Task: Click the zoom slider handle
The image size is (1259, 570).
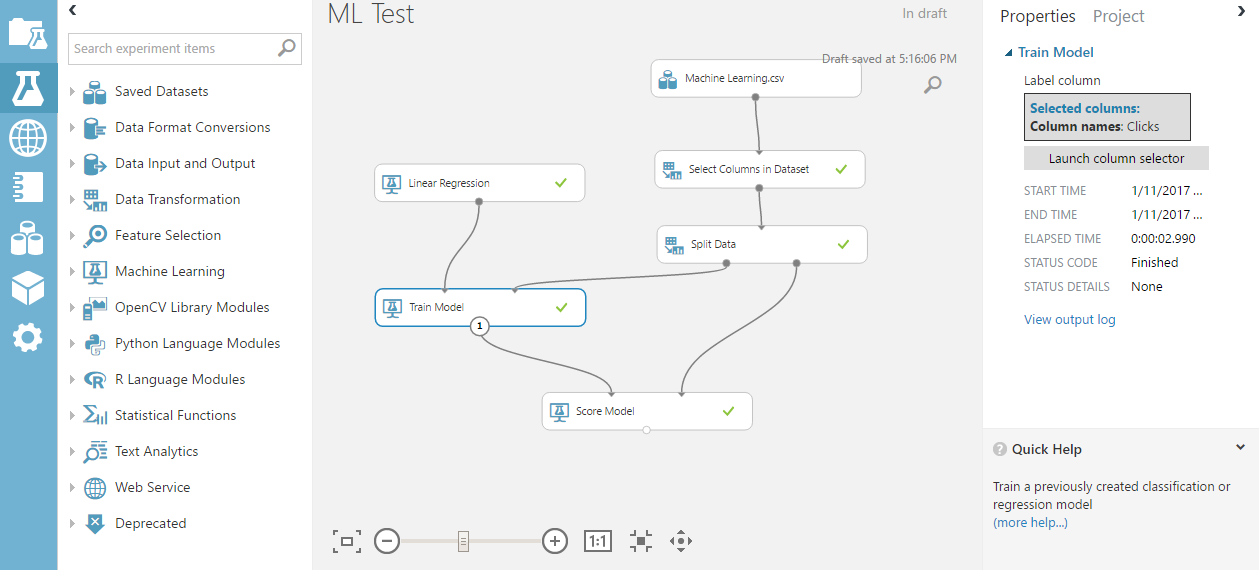Action: pyautogui.click(x=463, y=541)
